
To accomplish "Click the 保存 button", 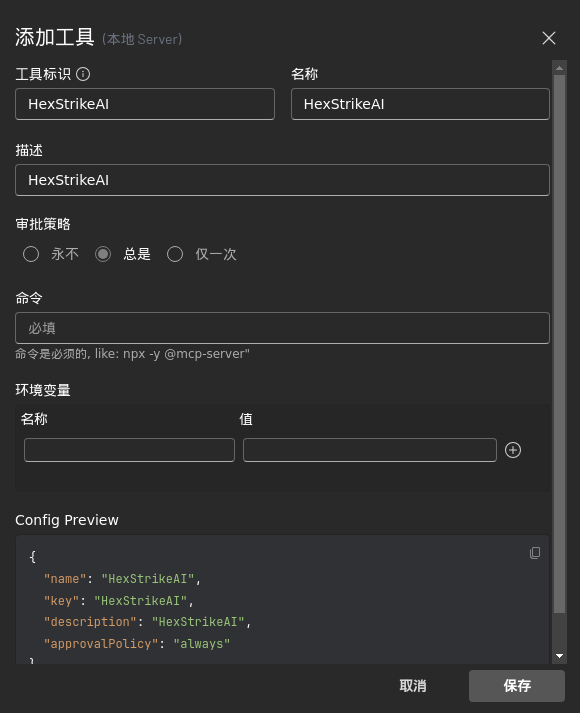I will coord(517,686).
